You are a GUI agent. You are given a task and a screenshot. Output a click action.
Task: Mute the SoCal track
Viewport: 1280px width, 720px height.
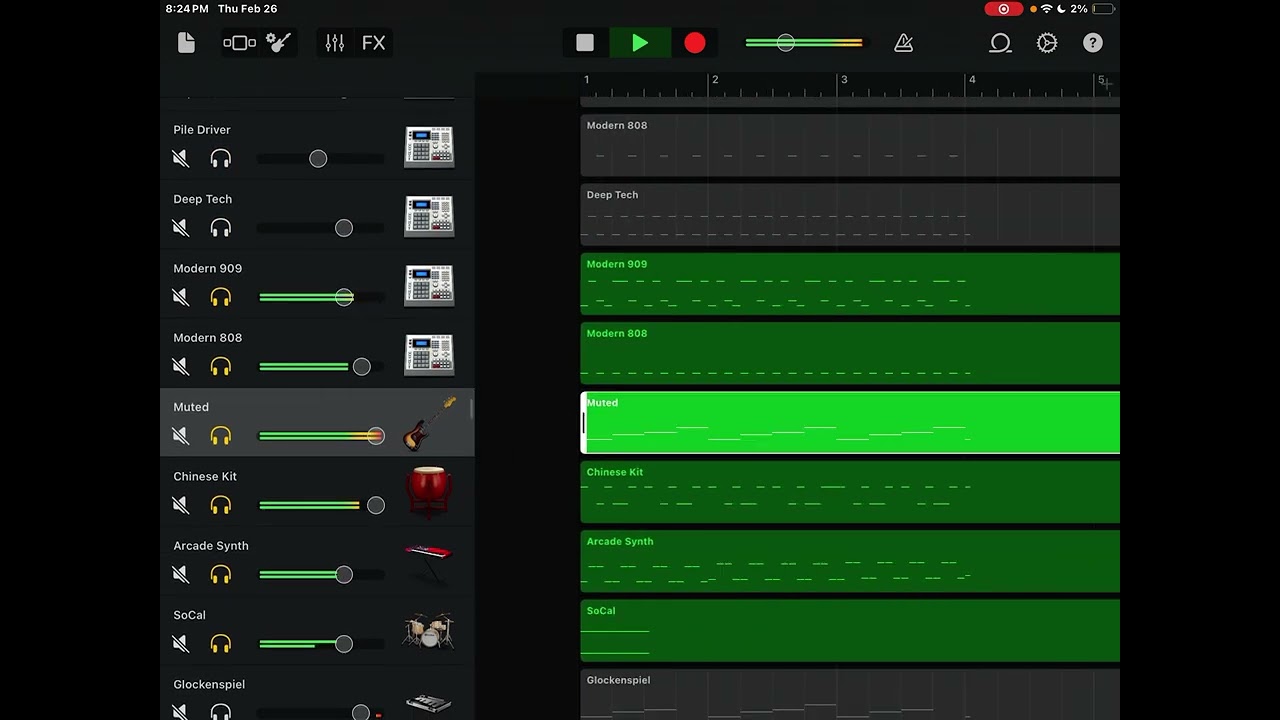[x=181, y=644]
